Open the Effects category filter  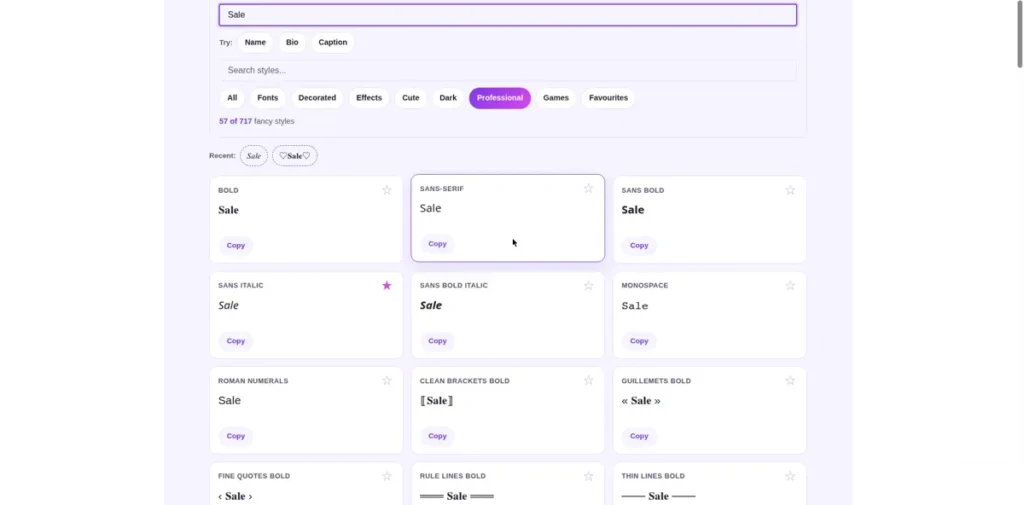point(369,98)
